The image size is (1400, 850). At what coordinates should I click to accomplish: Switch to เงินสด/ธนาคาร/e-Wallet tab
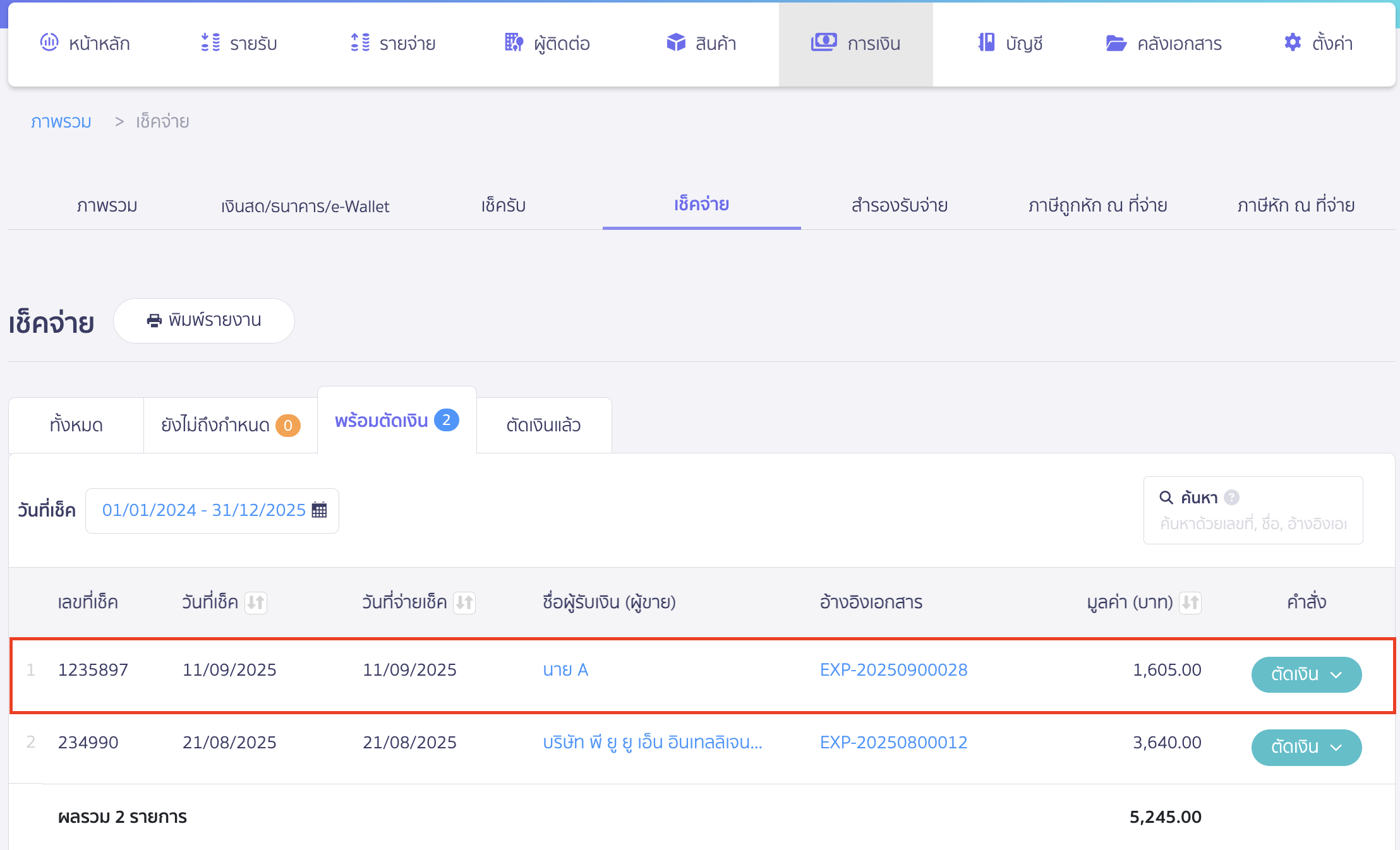coord(305,206)
